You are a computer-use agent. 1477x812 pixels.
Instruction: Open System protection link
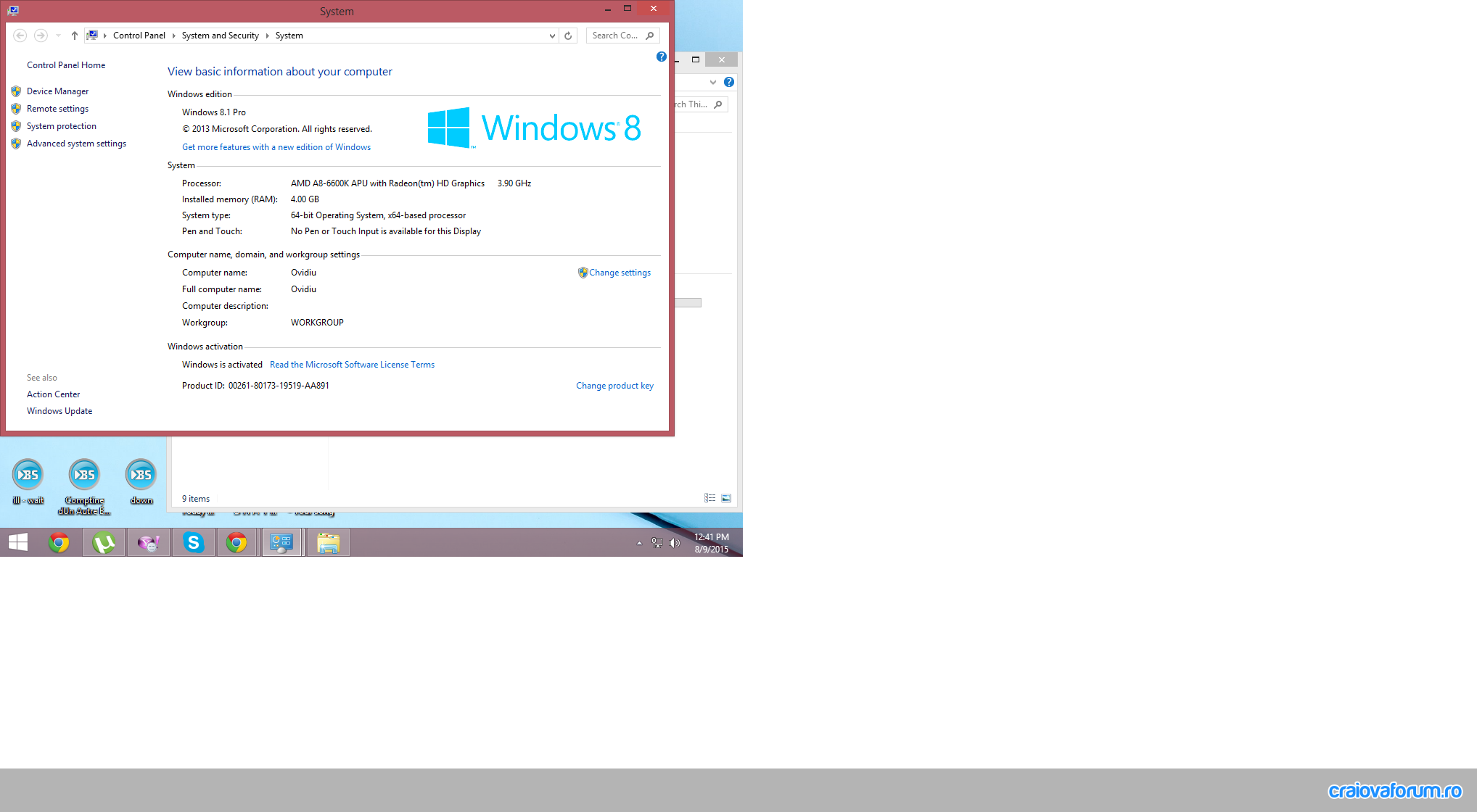61,126
